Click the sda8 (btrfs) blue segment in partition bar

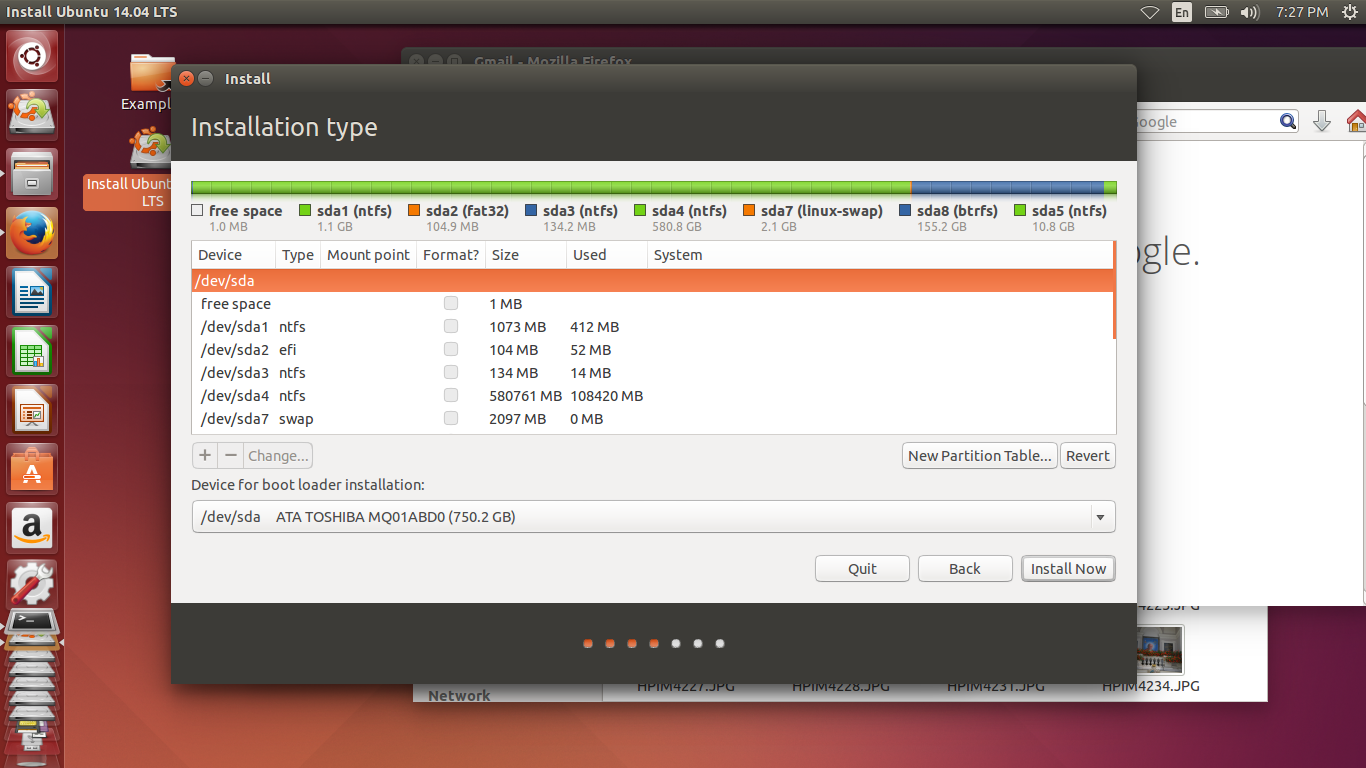(1007, 188)
